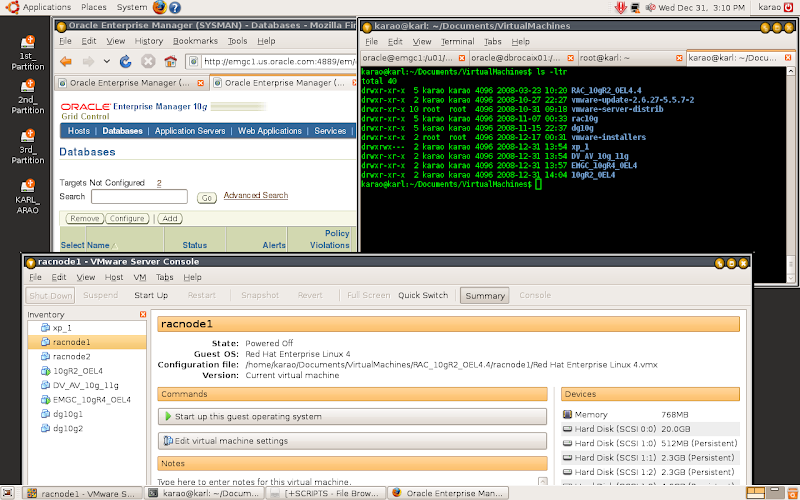Click Start Up in VMware toolbar
The height and width of the screenshot is (500, 800).
pyautogui.click(x=151, y=295)
